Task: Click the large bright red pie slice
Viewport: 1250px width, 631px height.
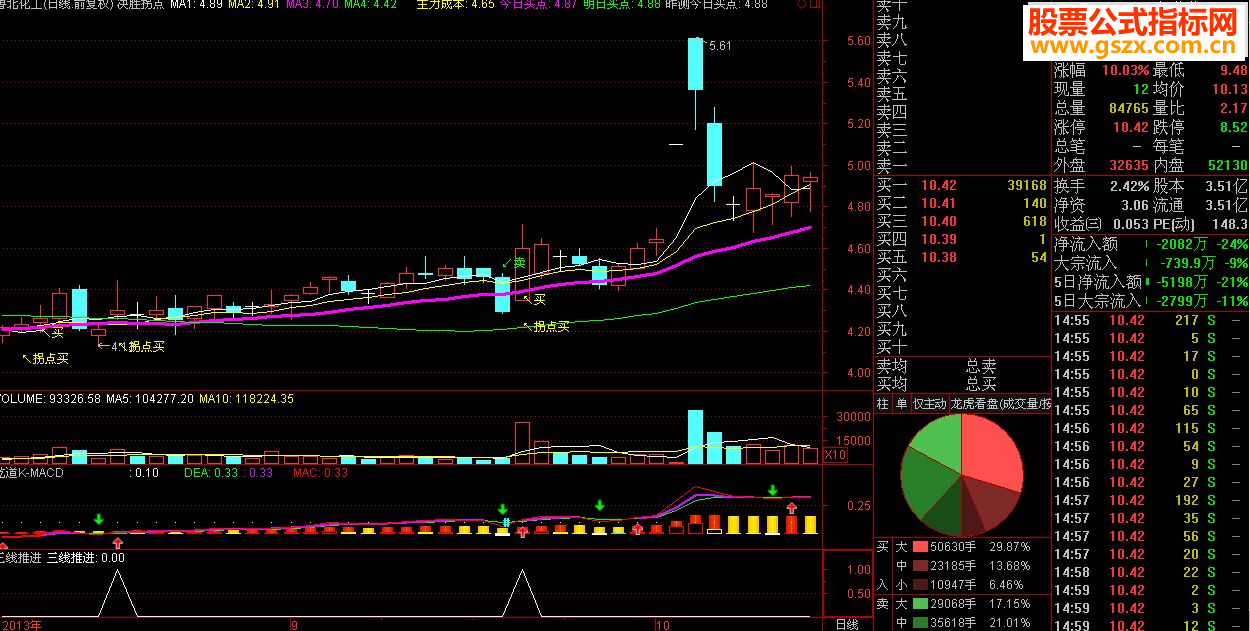Action: (992, 452)
